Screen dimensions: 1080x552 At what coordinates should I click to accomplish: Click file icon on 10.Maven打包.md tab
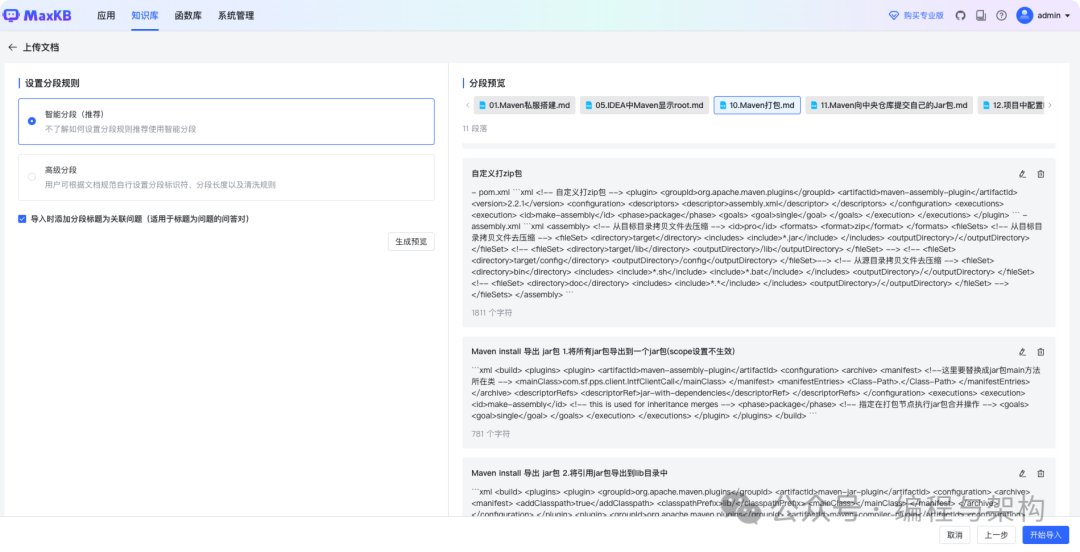pos(723,105)
